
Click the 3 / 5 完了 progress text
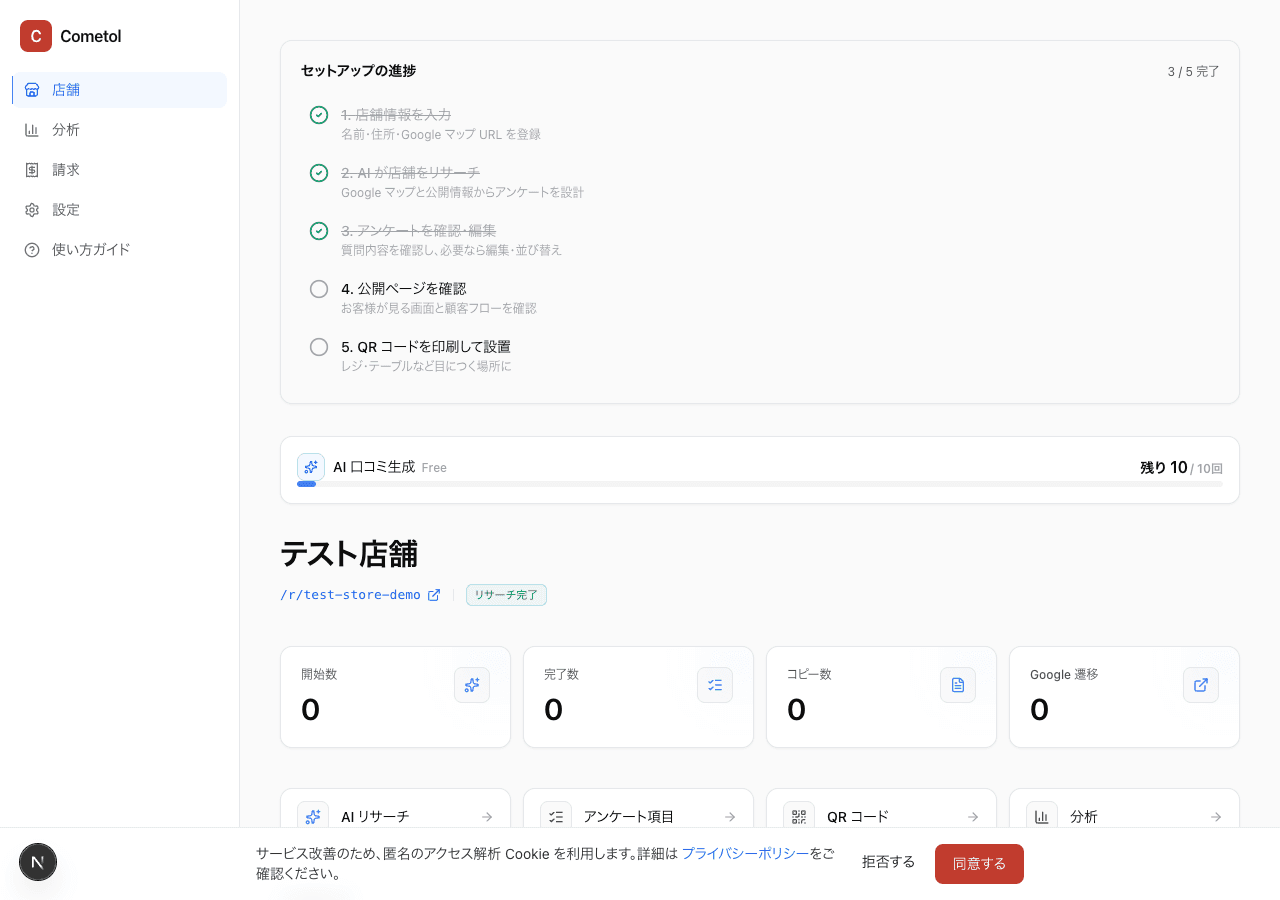click(x=1193, y=72)
